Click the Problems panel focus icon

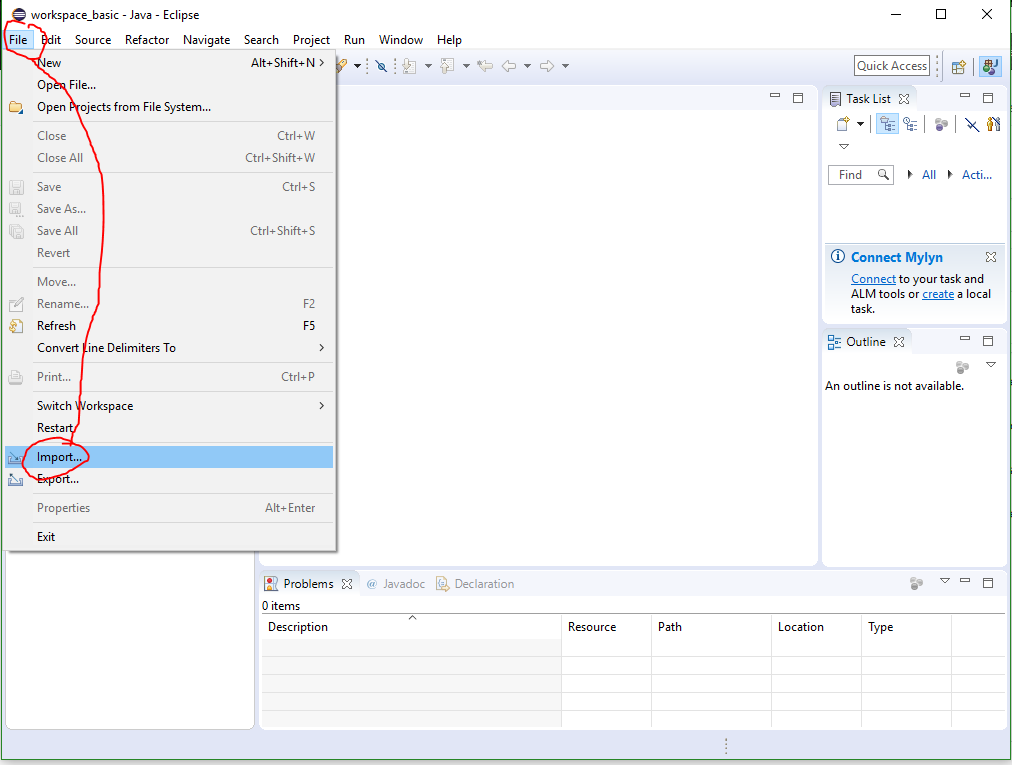pyautogui.click(x=916, y=584)
